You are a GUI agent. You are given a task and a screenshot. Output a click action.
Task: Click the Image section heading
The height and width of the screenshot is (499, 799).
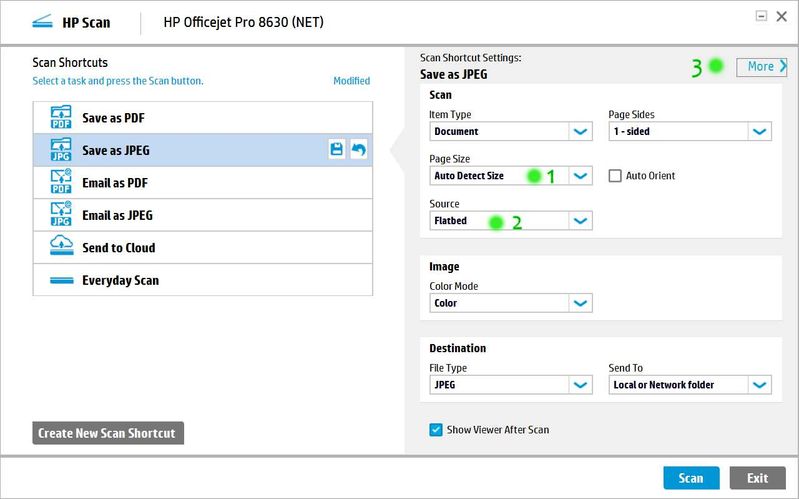point(444,267)
